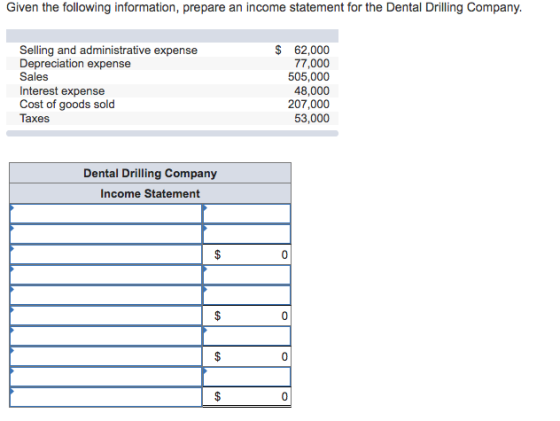Click the 'Dental Drilling Company' table heading
Viewport: 560px width, 421px height.
coord(150,173)
